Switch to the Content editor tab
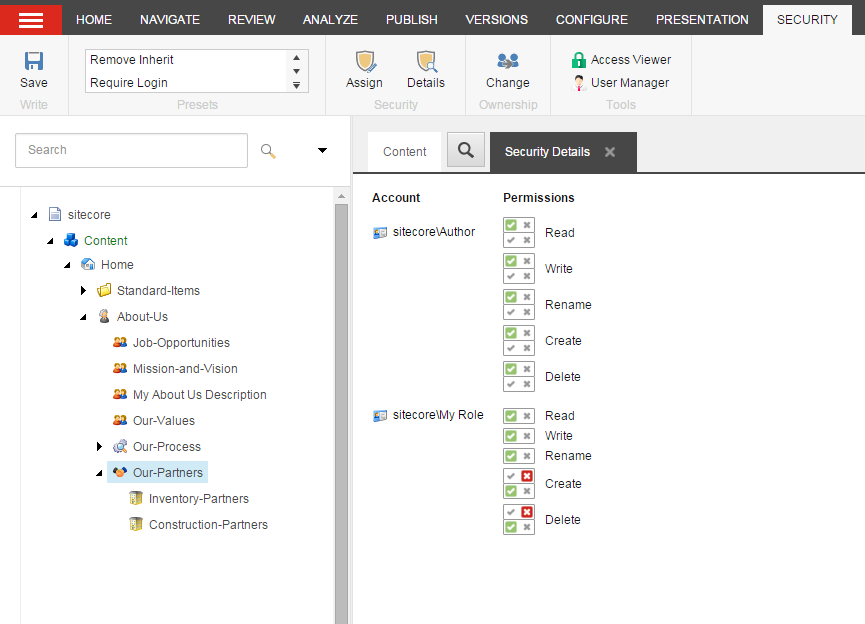Viewport: 865px width, 624px height. (404, 152)
